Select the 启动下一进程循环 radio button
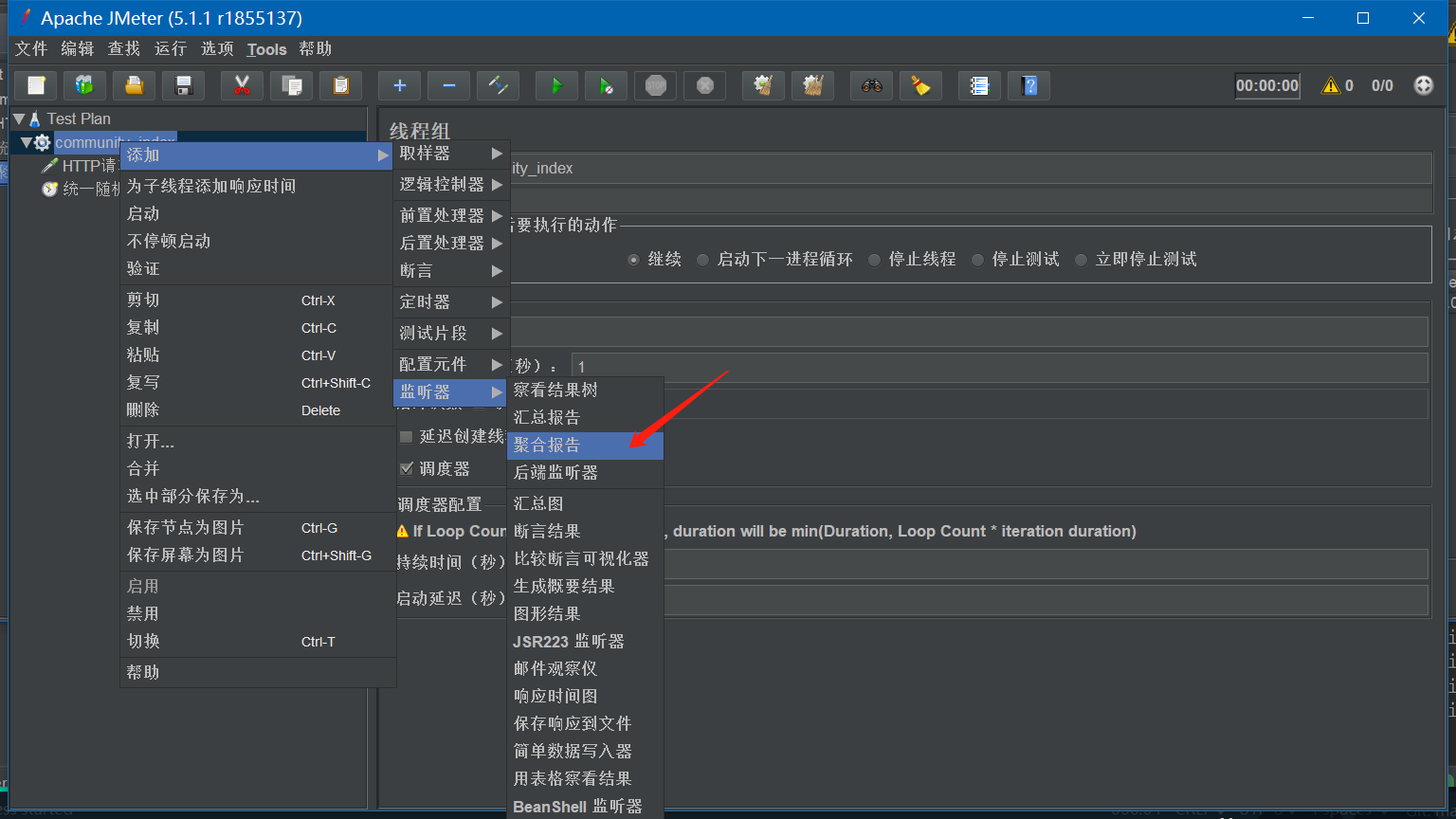This screenshot has width=1456, height=819. pos(702,260)
